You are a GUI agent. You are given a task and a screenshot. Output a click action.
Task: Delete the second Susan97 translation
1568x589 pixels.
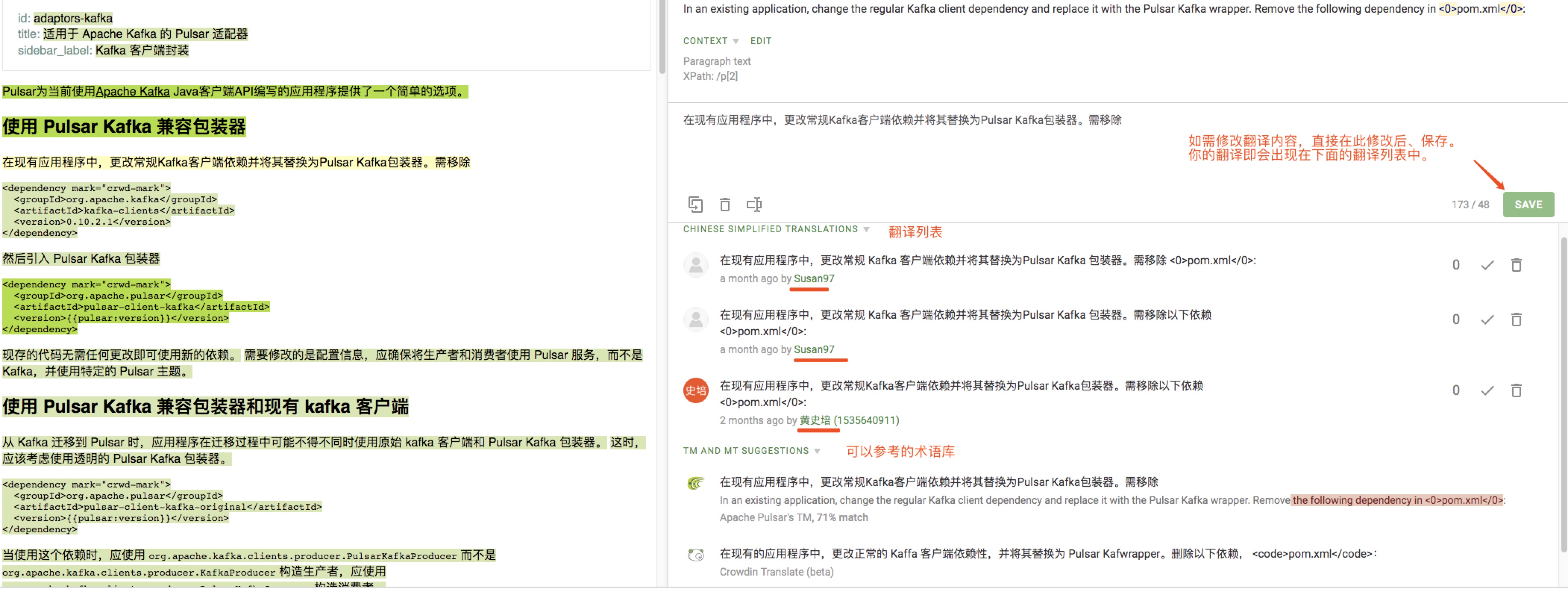point(1516,320)
